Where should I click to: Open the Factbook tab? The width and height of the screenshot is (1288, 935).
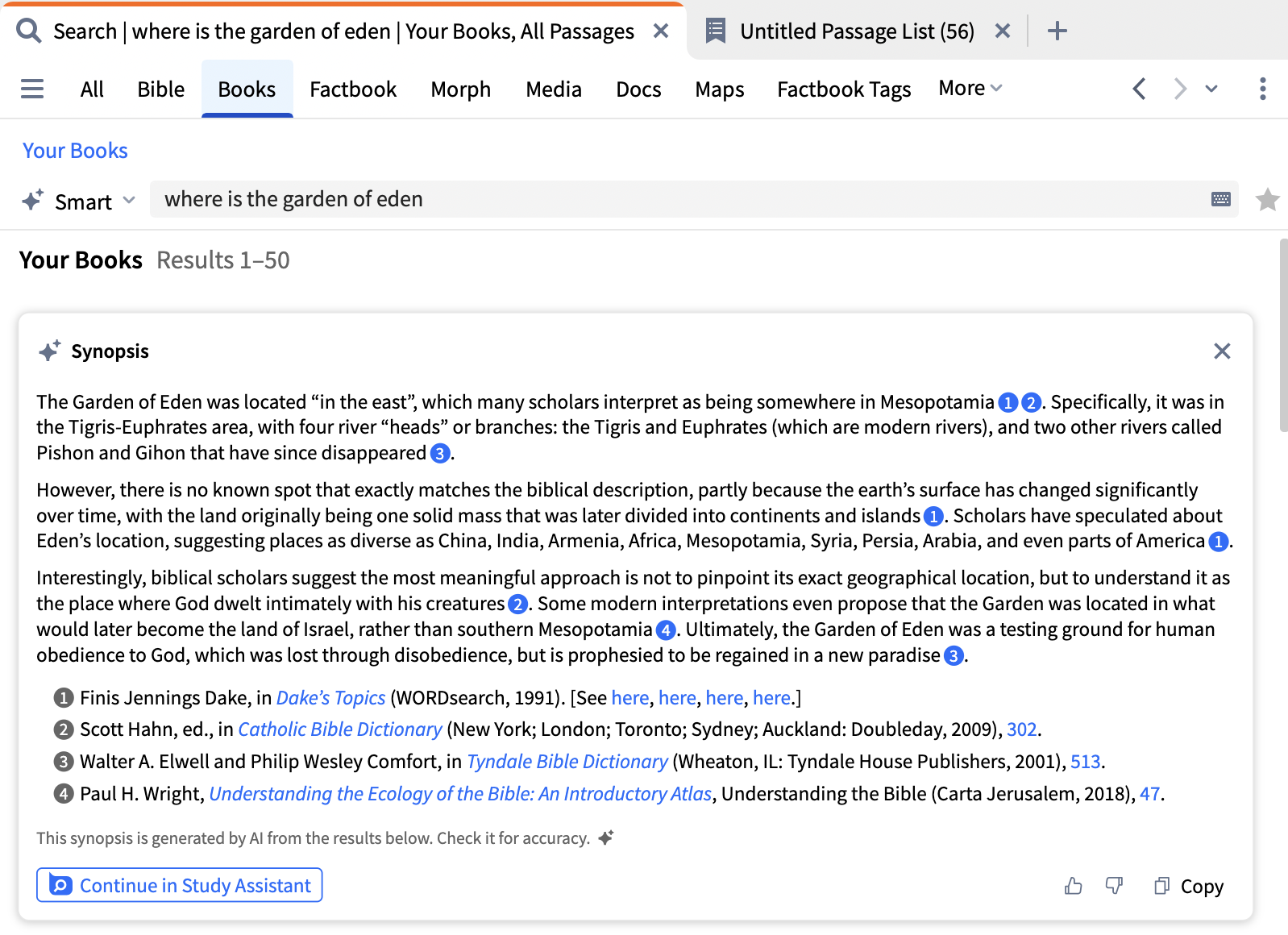[x=353, y=89]
